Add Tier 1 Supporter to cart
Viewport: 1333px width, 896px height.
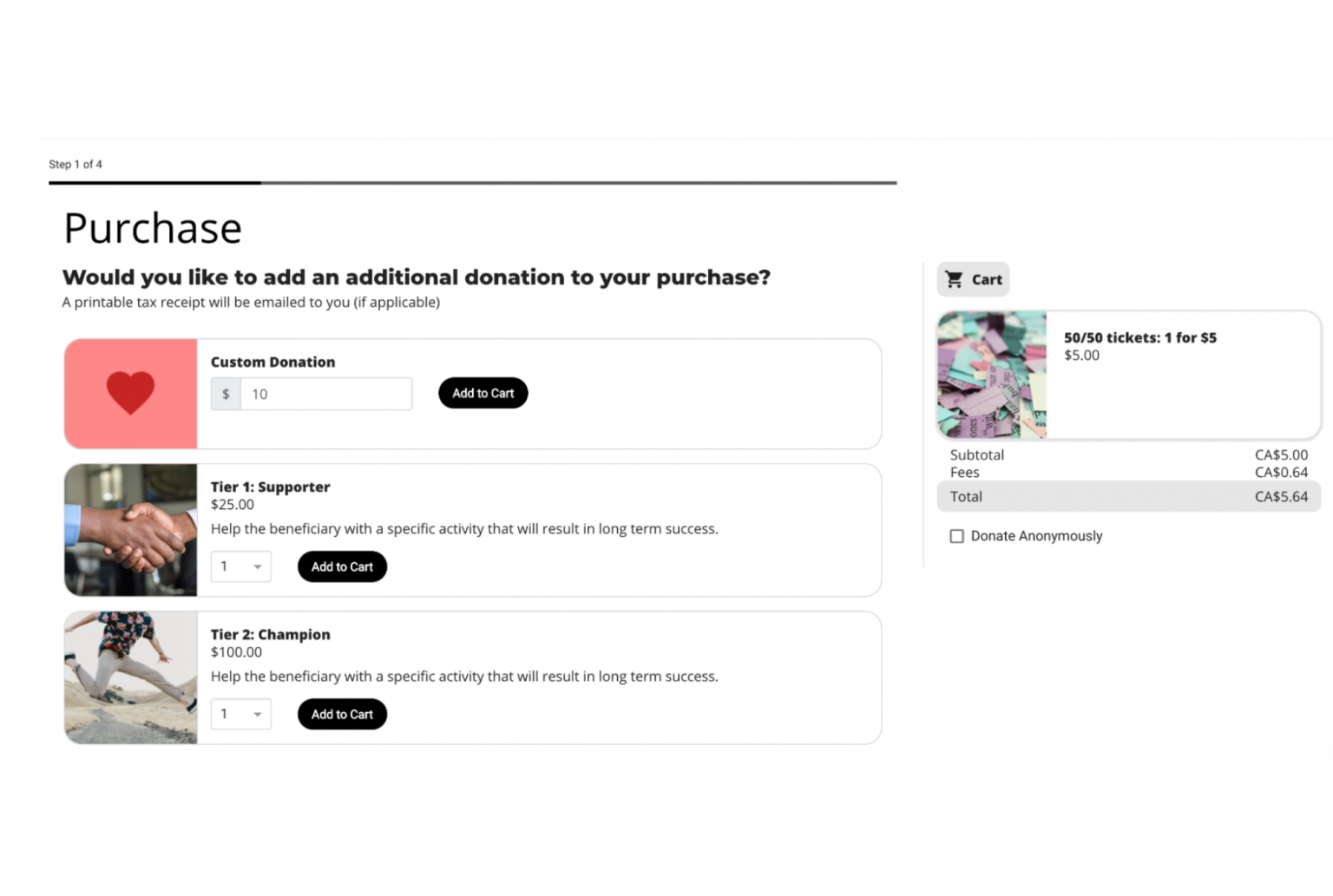tap(342, 566)
